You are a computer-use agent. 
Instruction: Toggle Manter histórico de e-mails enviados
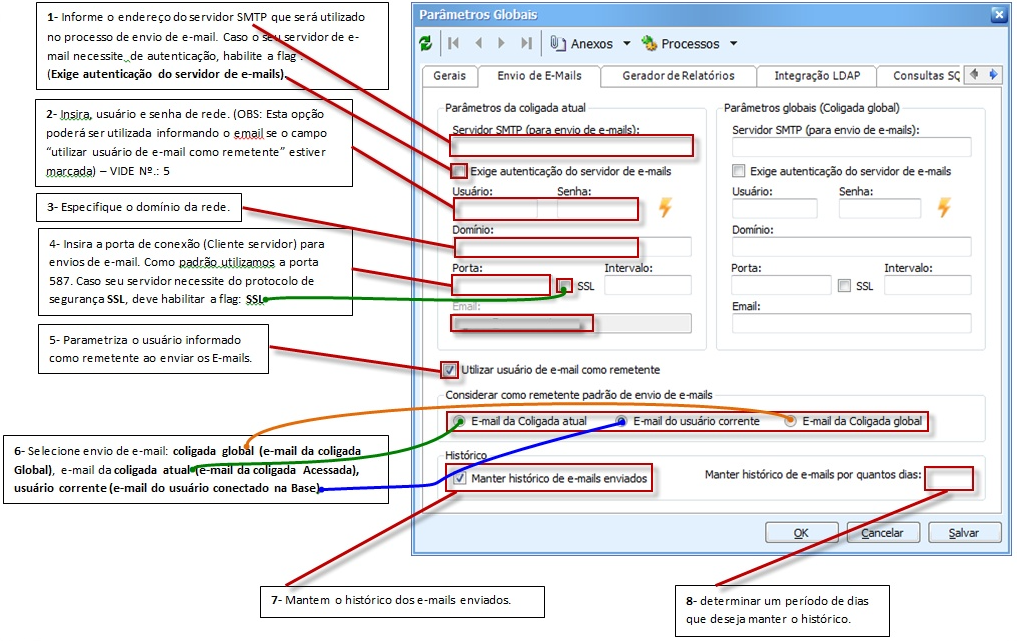[460, 479]
